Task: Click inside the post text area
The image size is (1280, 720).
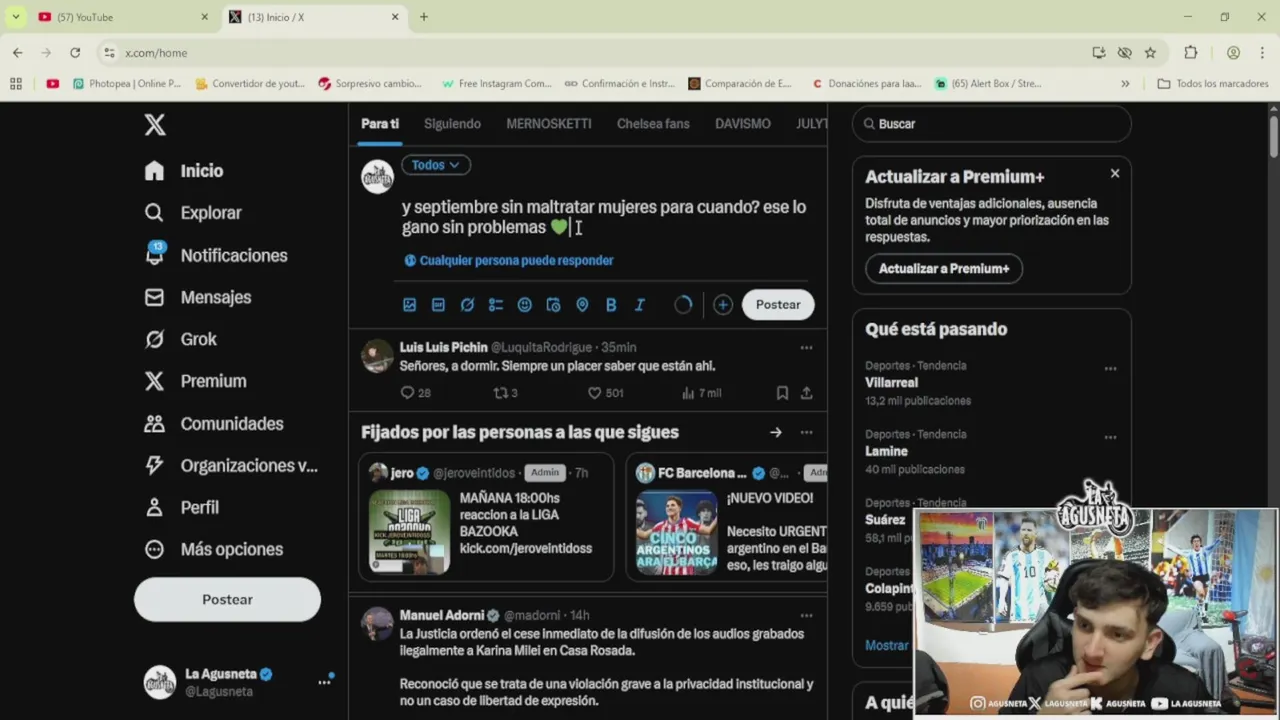Action: click(x=604, y=217)
